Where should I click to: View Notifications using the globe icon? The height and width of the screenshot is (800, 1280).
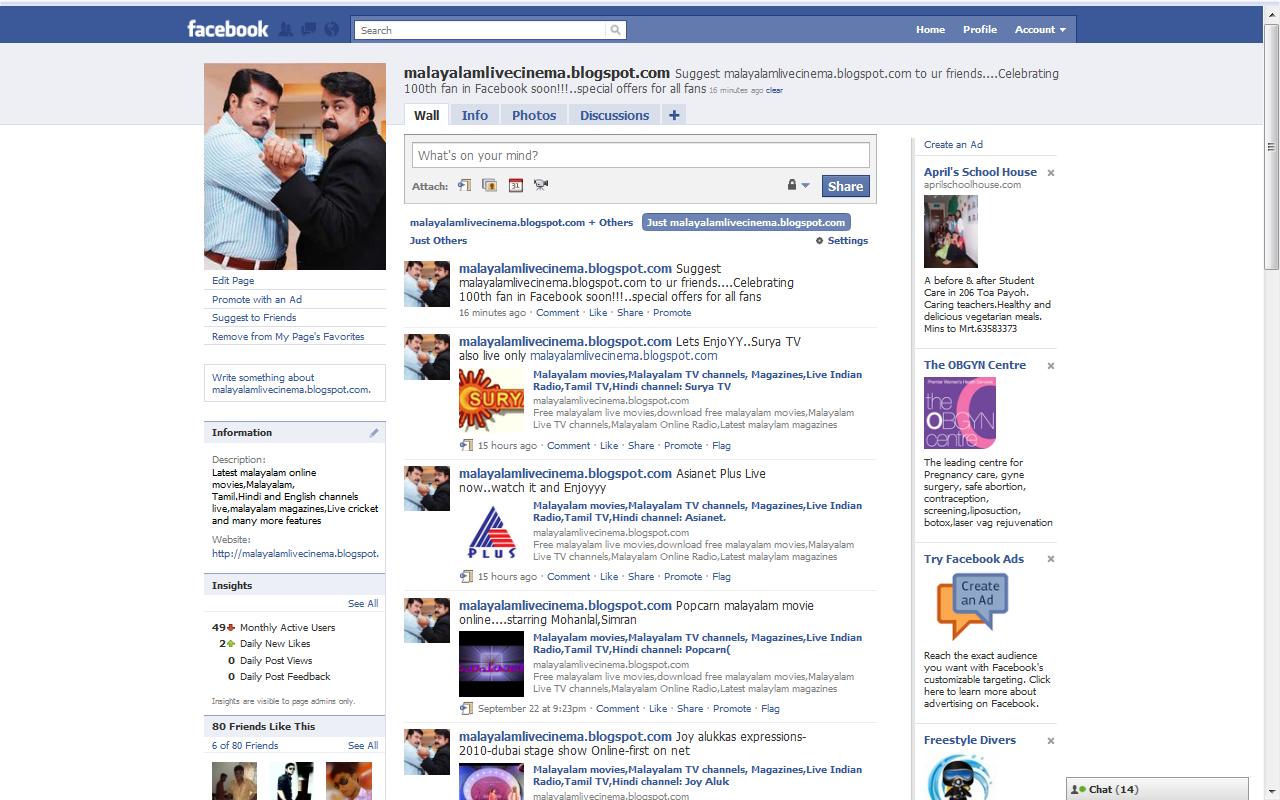(332, 29)
